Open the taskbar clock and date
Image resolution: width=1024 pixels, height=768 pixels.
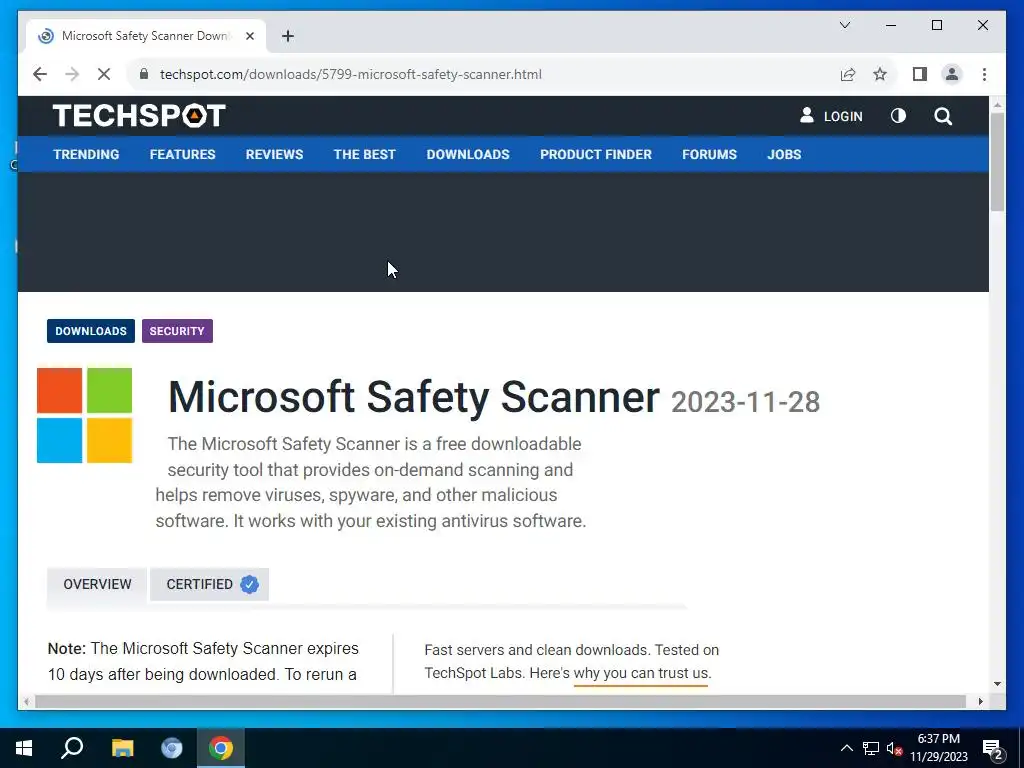tap(938, 748)
